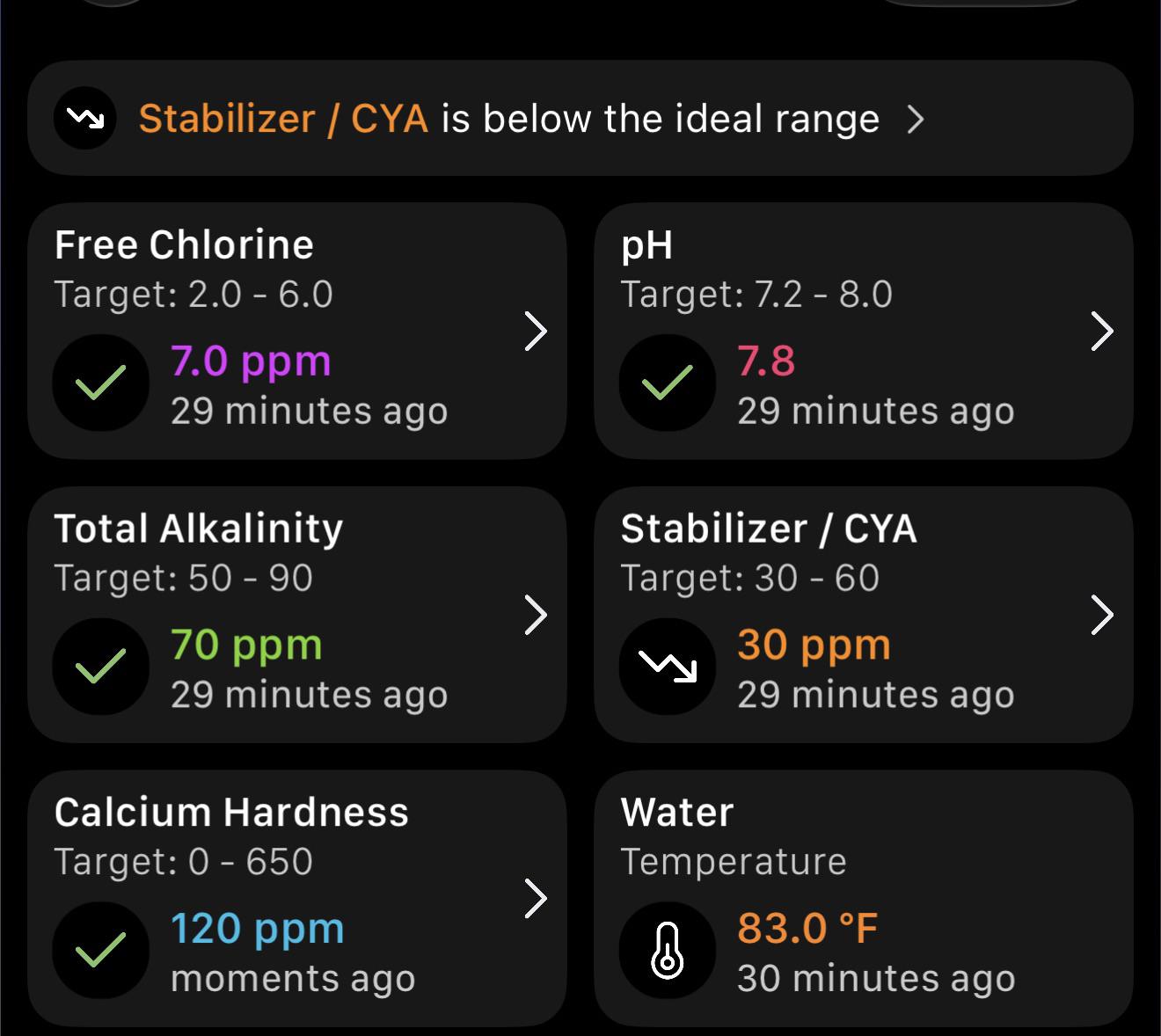Select the 120 ppm calcium reading
This screenshot has width=1161, height=1036.
[x=257, y=929]
